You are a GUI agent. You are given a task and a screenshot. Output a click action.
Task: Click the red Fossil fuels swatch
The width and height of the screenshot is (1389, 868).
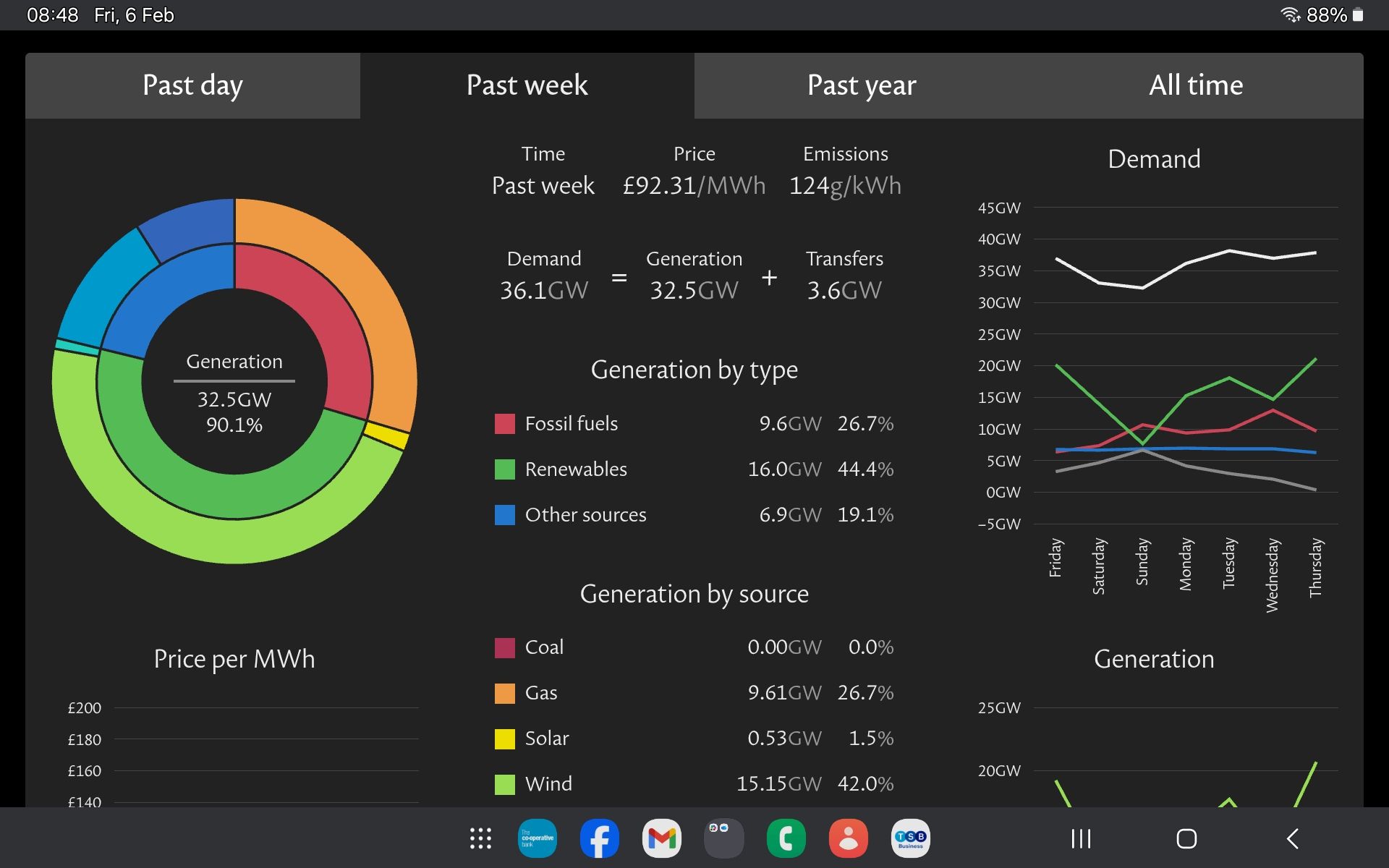504,424
